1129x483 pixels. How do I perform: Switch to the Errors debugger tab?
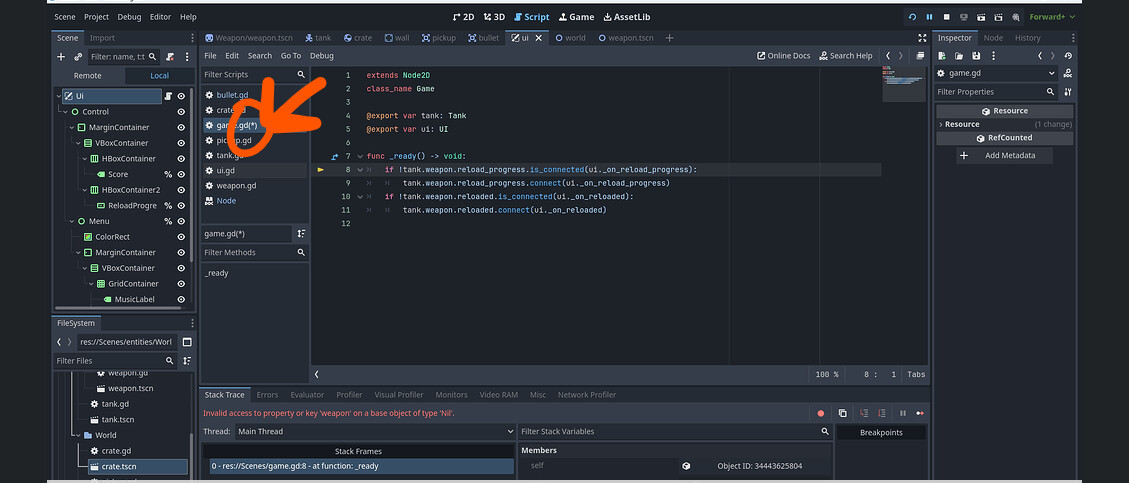(267, 394)
